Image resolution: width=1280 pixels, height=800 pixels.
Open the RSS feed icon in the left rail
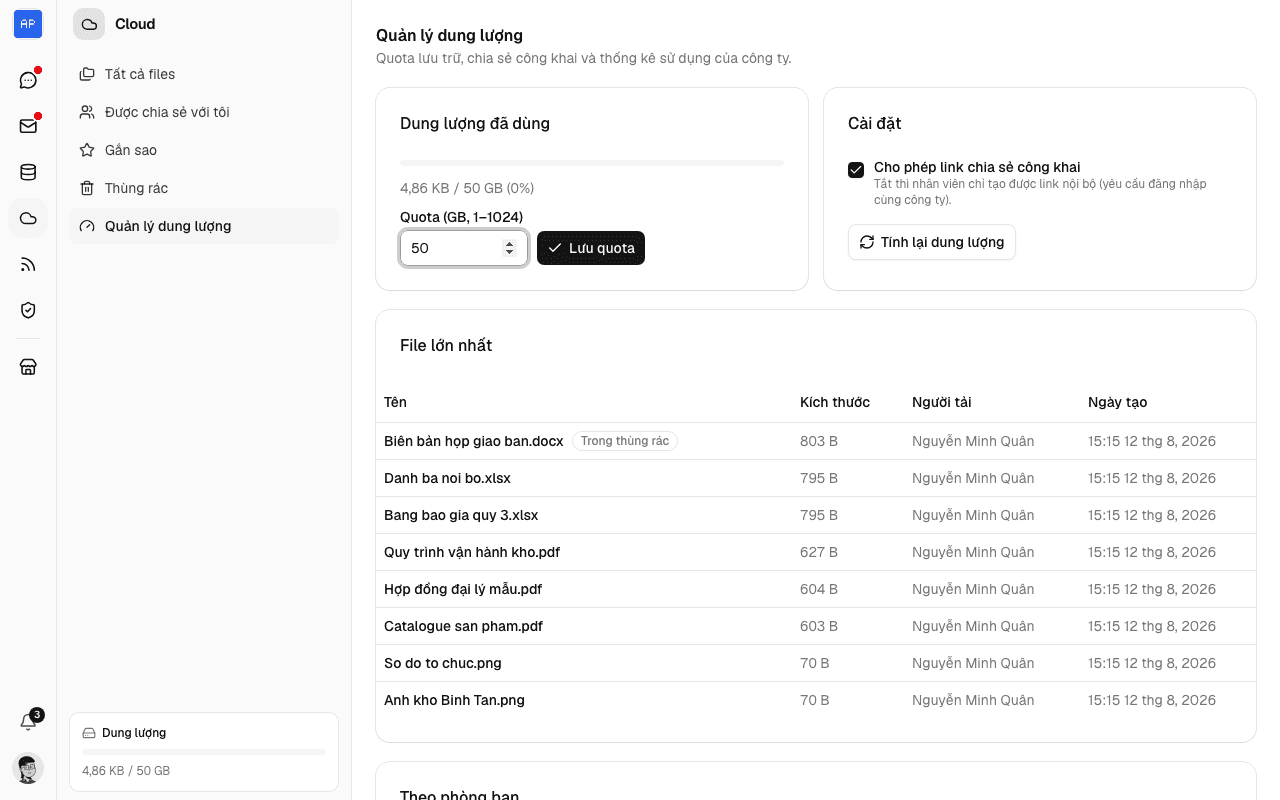(28, 264)
